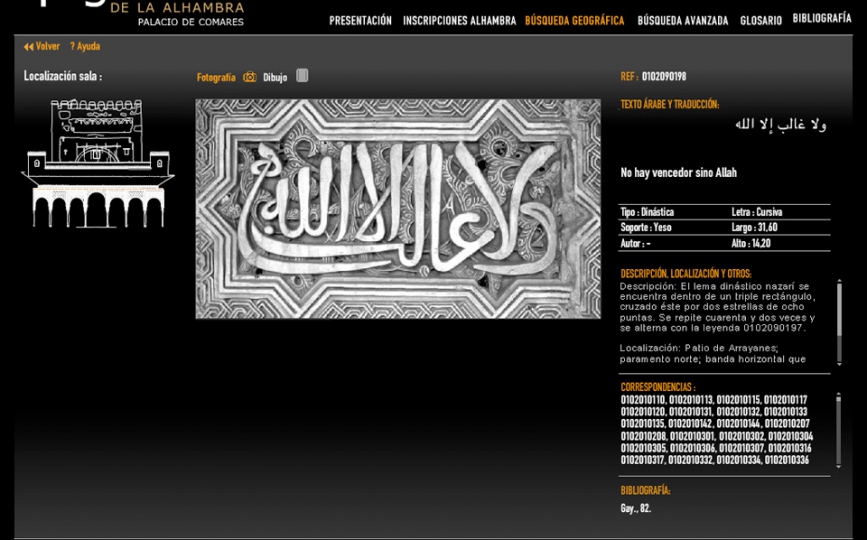Click the Volver back link
Viewport: 867px width, 540px height.
coord(48,46)
